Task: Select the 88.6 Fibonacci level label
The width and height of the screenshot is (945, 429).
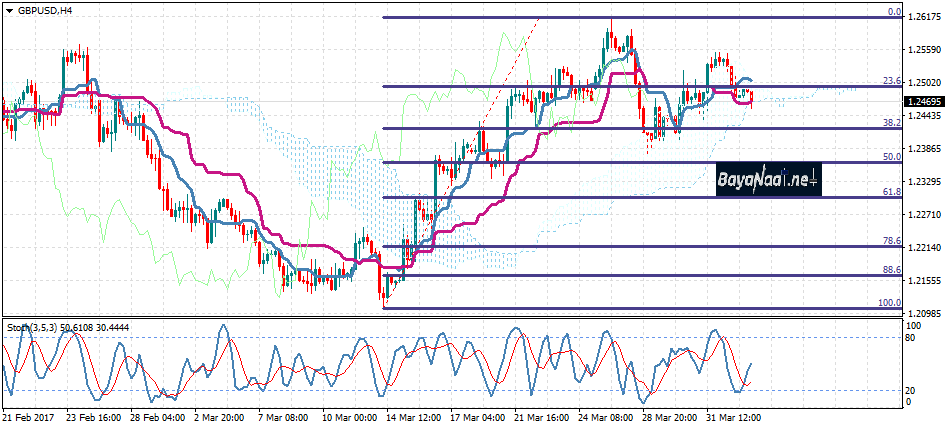Action: point(893,270)
